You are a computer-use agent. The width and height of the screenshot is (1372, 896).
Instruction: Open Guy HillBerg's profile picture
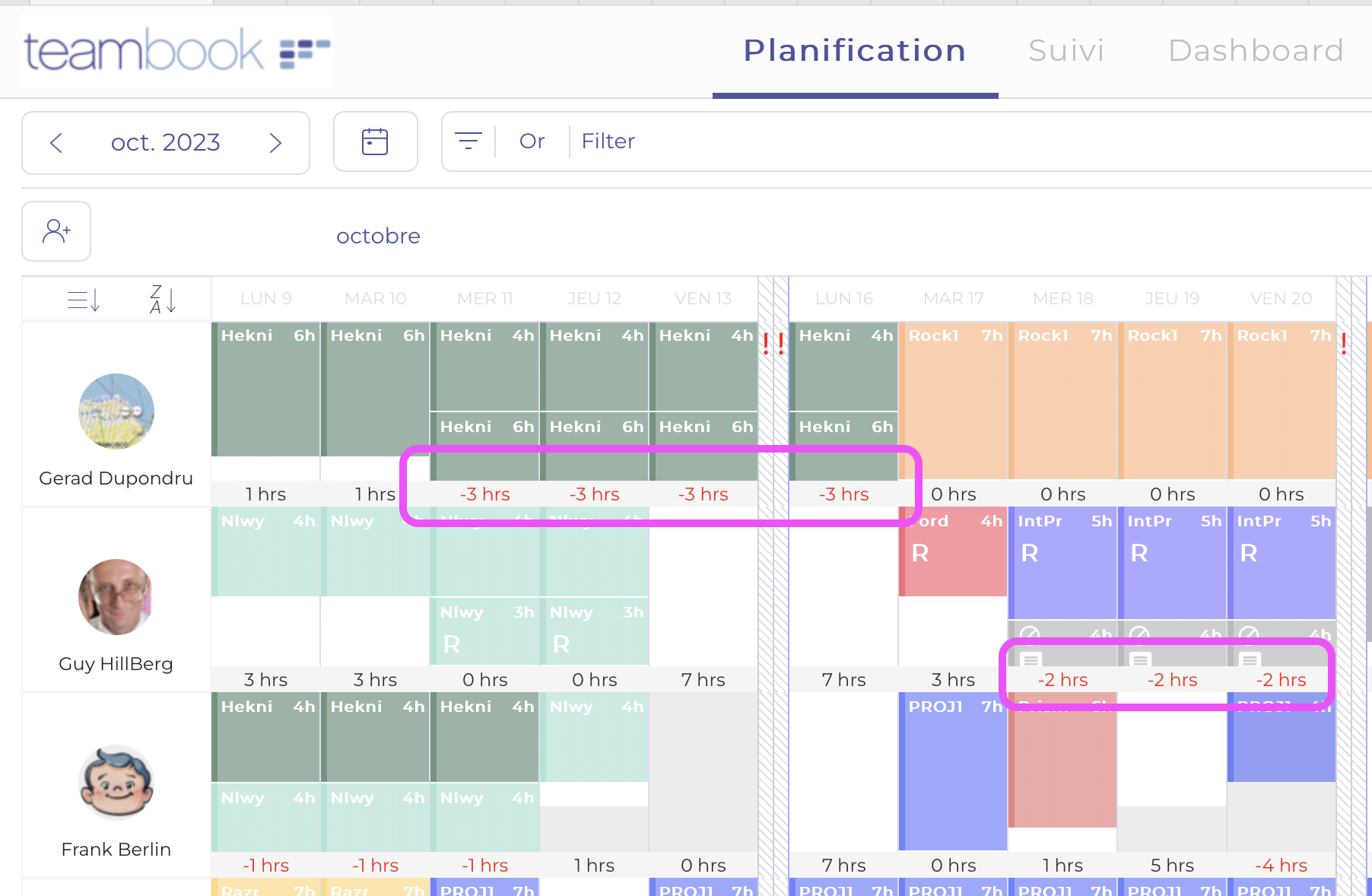[x=116, y=597]
